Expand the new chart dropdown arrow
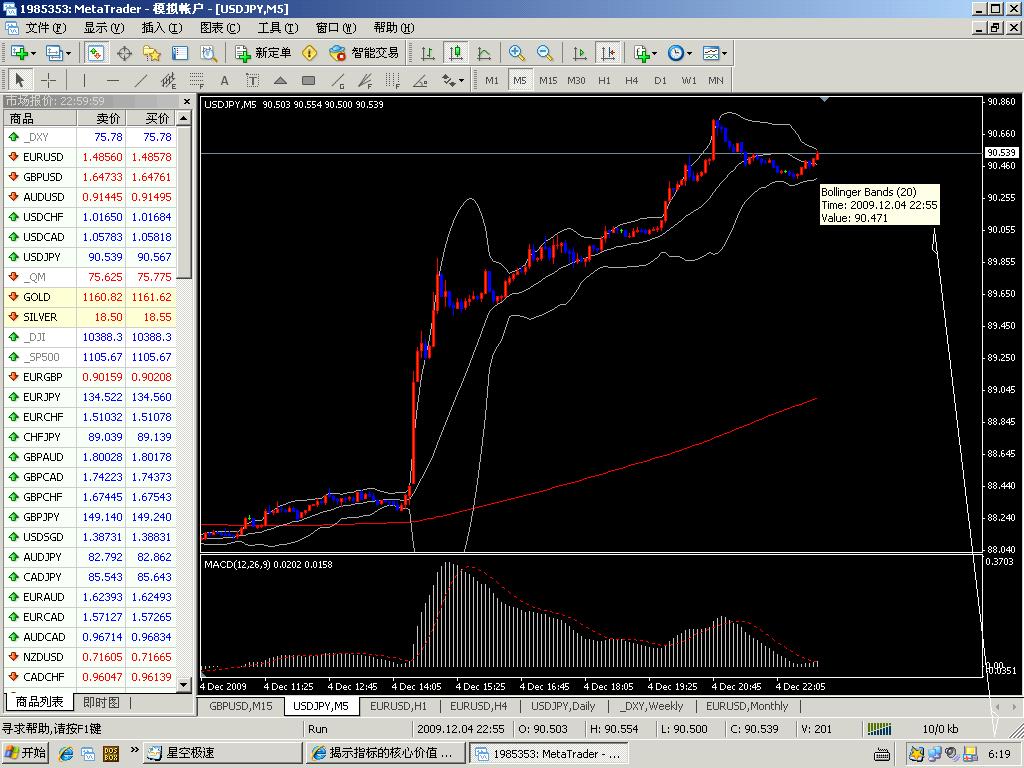The width and height of the screenshot is (1024, 768). click(x=33, y=54)
